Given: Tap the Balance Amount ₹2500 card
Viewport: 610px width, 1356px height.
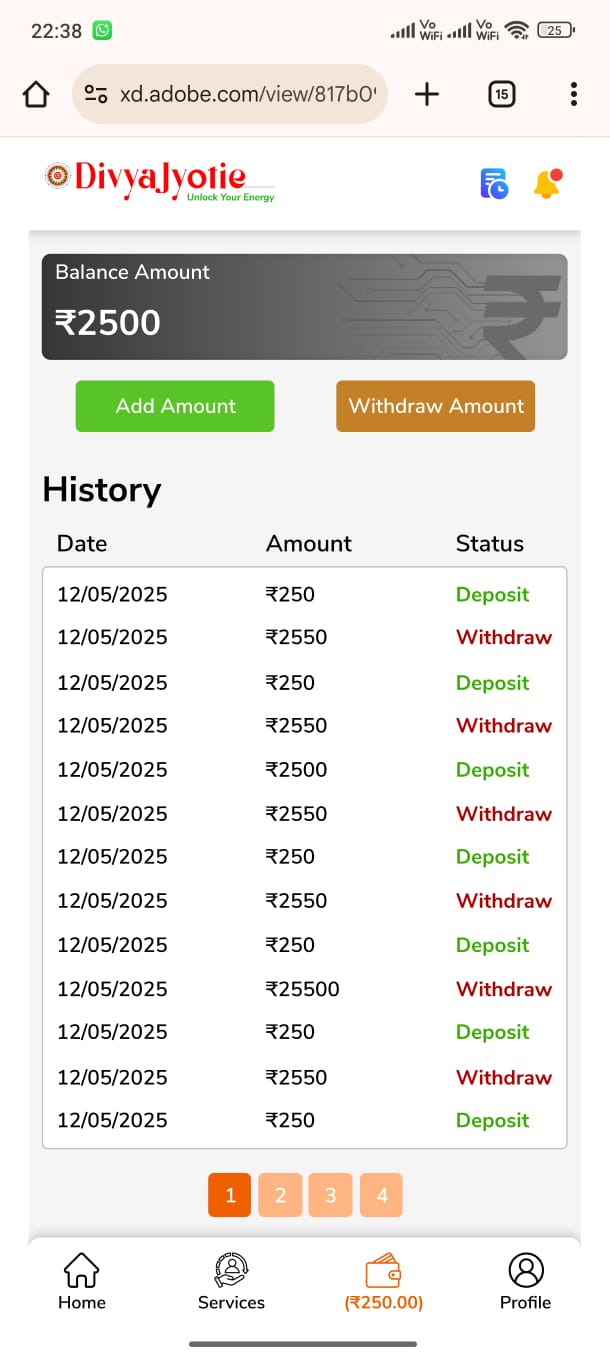Looking at the screenshot, I should coord(304,307).
